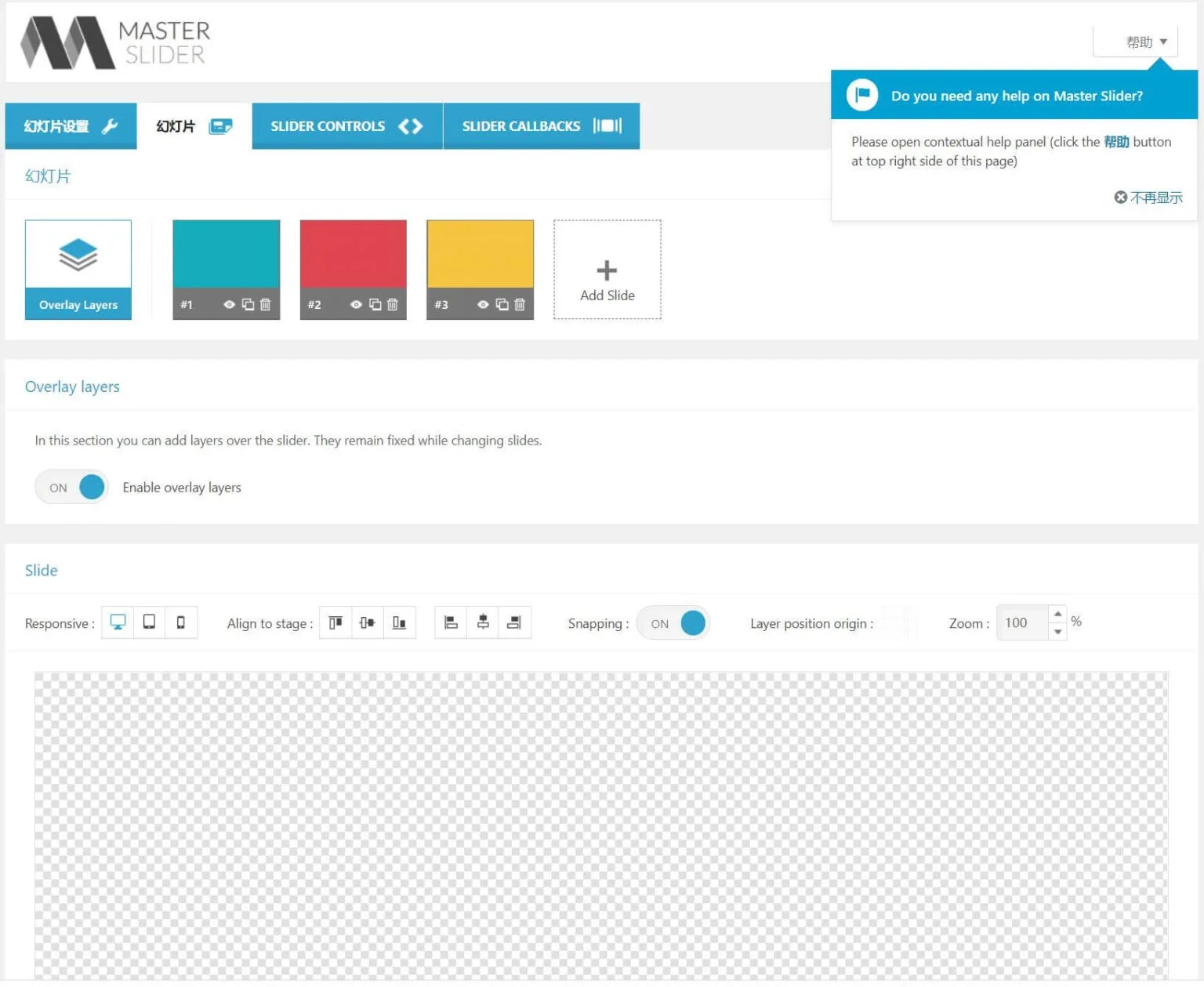
Task: Increase Zoom value with up arrow
Action: click(x=1057, y=615)
